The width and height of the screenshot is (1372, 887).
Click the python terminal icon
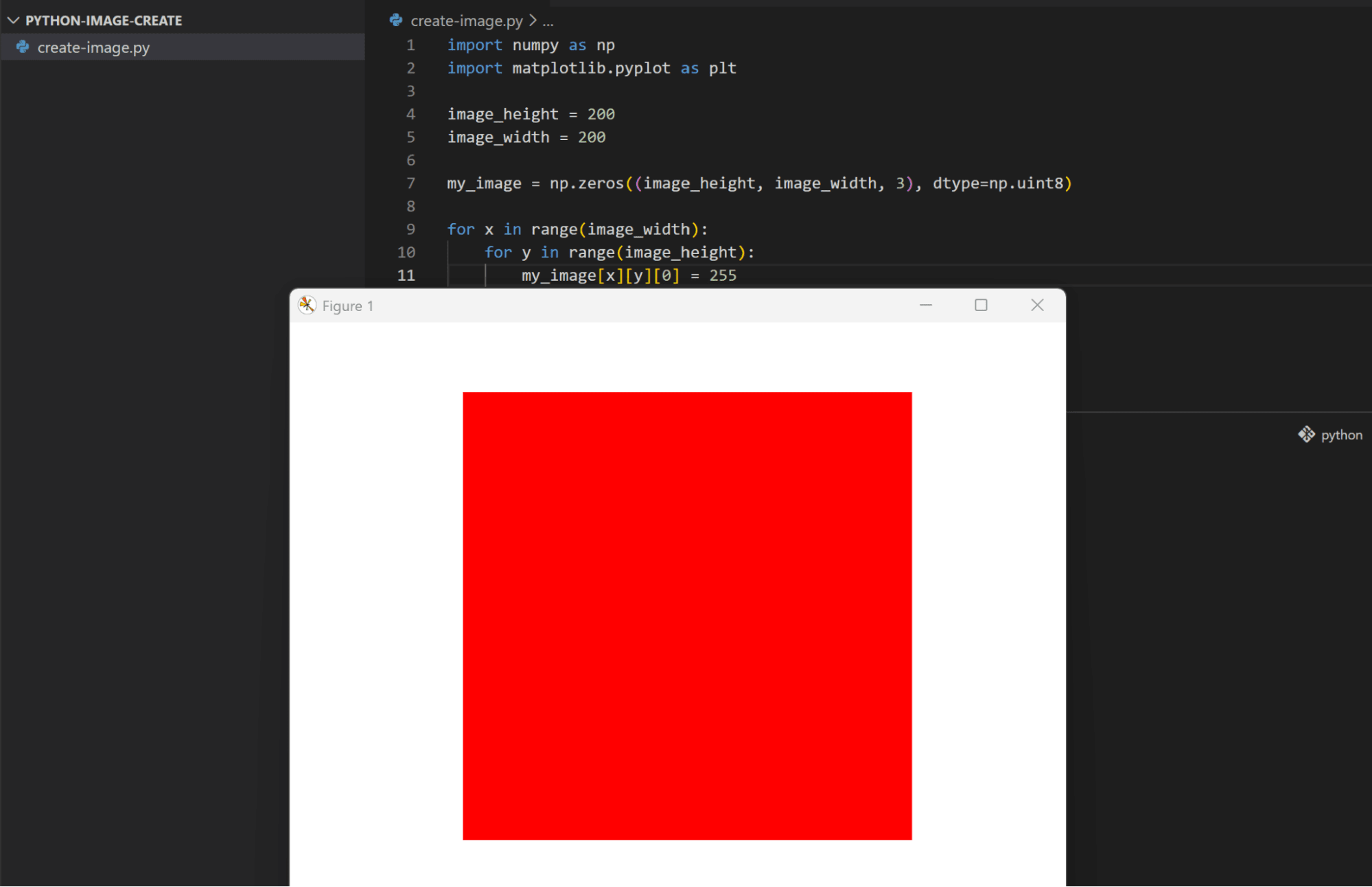click(1305, 435)
